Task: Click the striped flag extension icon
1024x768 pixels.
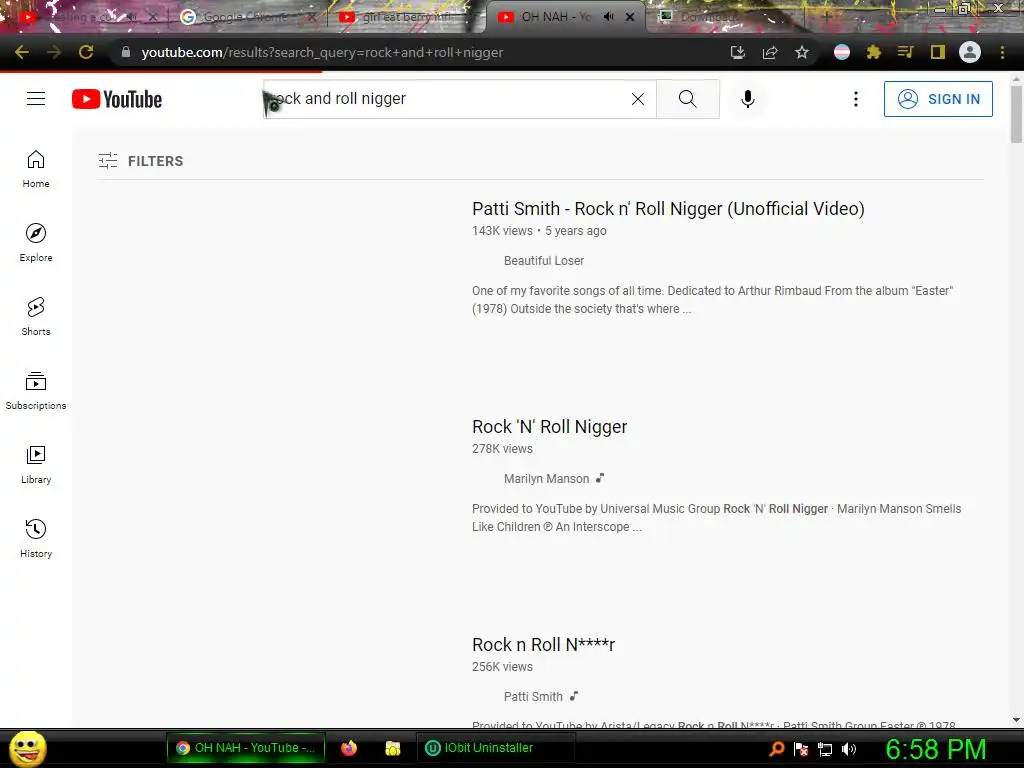Action: pos(842,52)
